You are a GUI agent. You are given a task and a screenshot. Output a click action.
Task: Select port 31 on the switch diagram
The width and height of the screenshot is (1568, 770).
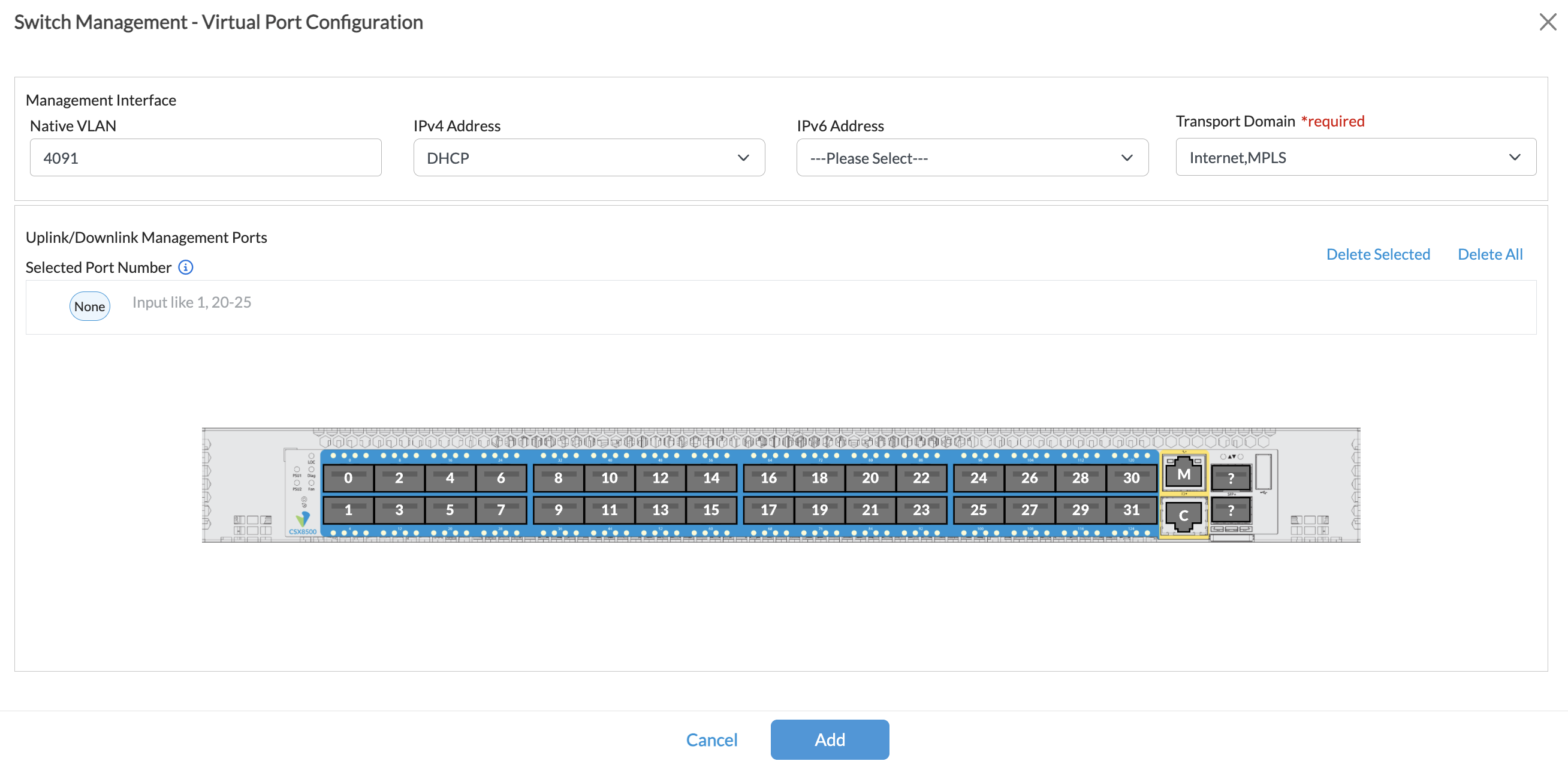(1131, 509)
